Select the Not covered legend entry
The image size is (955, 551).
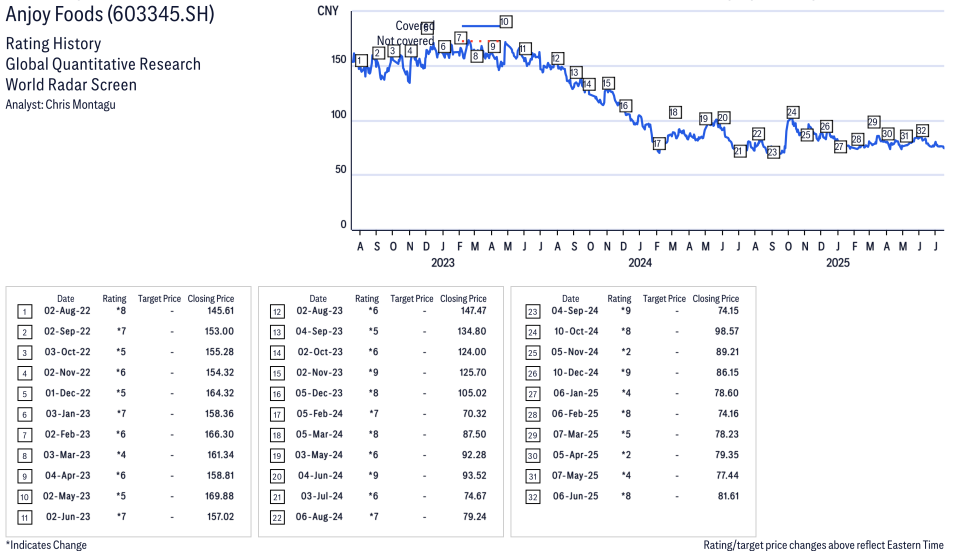(405, 41)
